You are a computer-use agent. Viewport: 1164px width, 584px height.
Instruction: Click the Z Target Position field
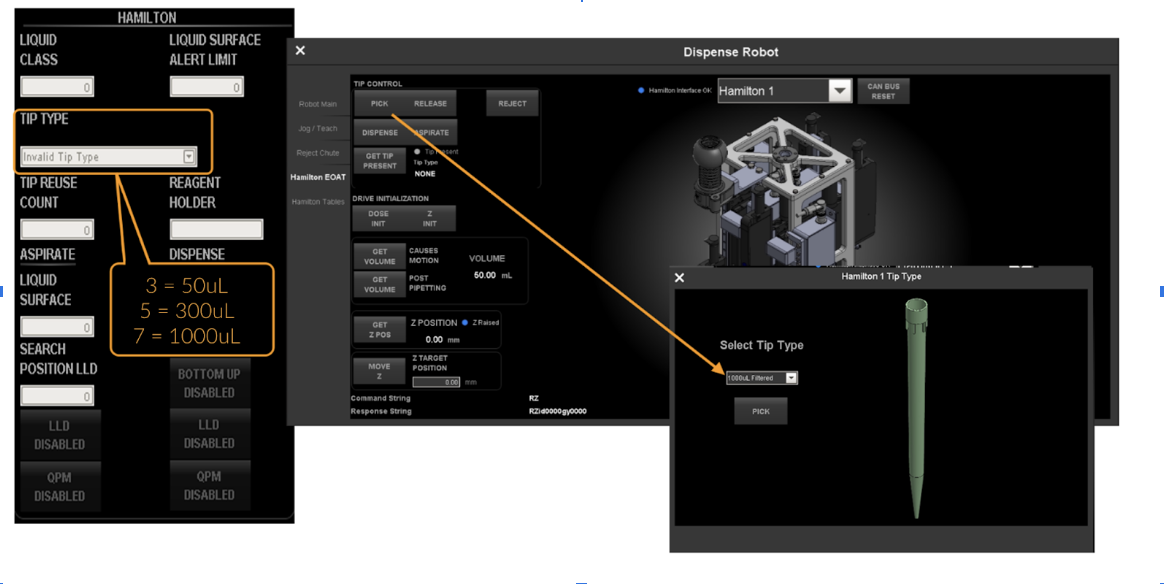(x=436, y=382)
